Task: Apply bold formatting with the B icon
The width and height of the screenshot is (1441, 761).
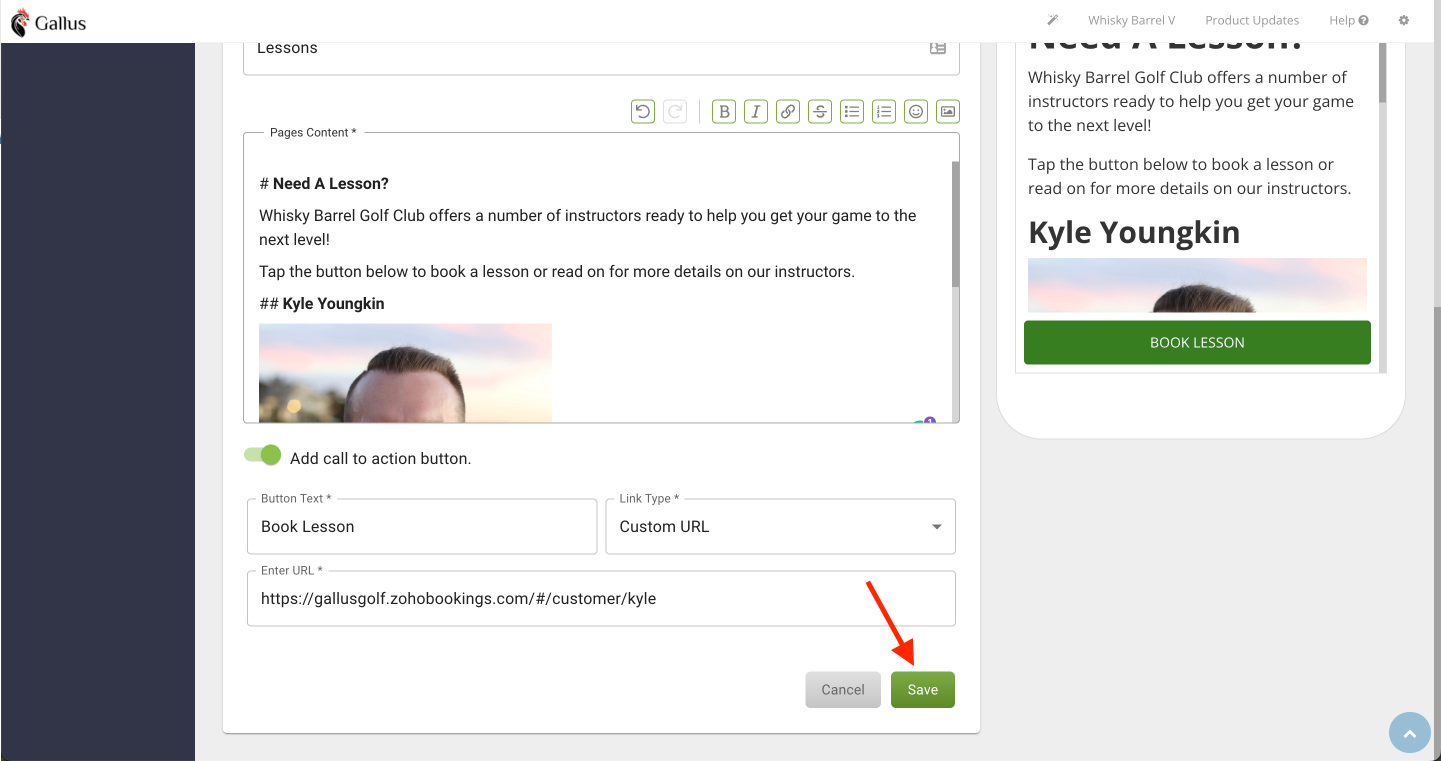Action: [x=724, y=111]
